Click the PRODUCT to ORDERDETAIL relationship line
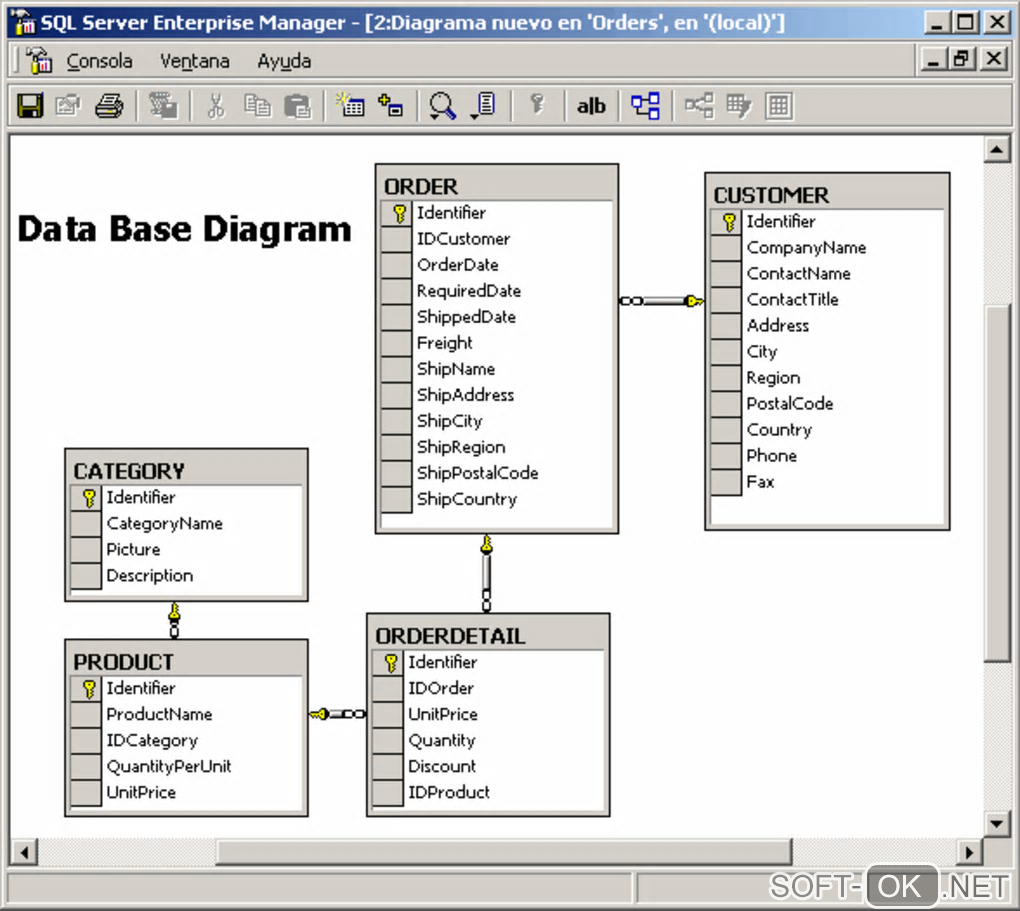Viewport: 1020px width, 911px height. click(338, 714)
